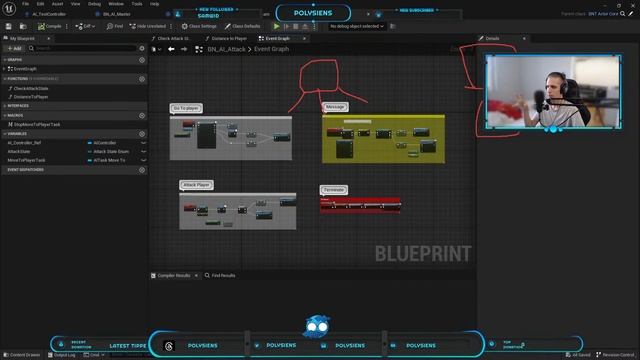The image size is (640, 360).
Task: Open the Edit menu
Action: click(40, 4)
